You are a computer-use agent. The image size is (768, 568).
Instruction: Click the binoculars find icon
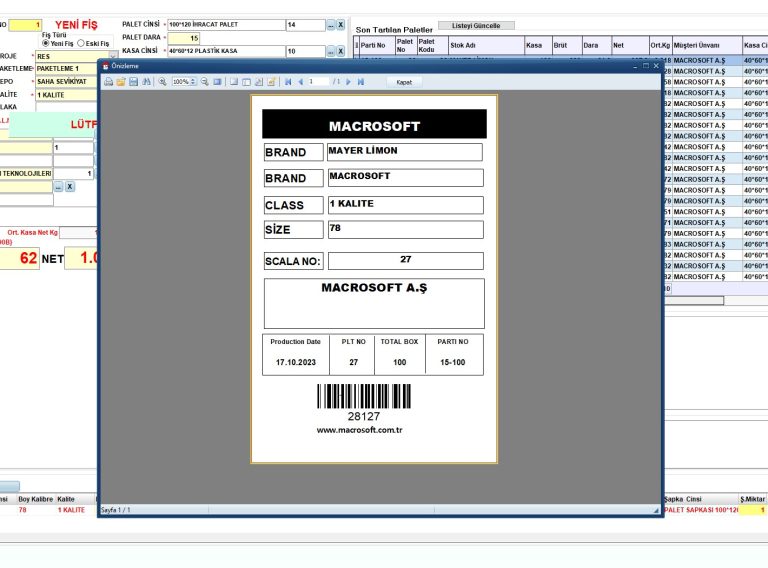point(146,82)
